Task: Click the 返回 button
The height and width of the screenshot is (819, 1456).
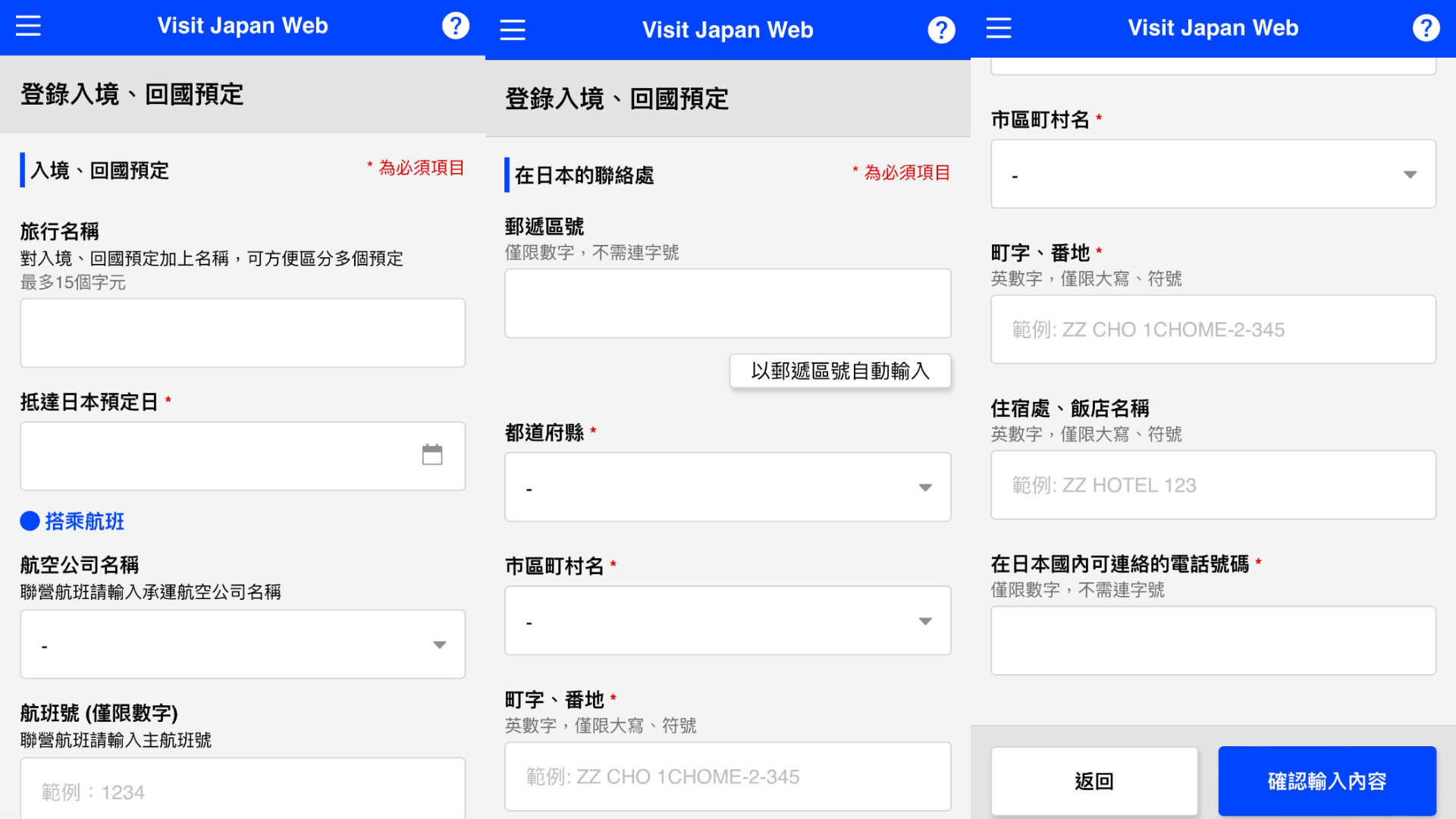Action: point(1094,781)
